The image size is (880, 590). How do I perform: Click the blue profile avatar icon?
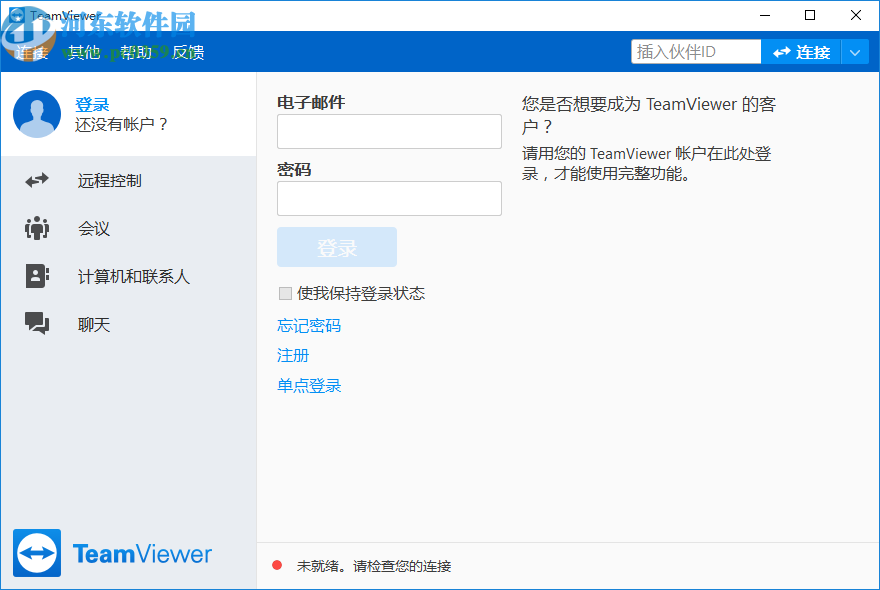click(x=36, y=114)
